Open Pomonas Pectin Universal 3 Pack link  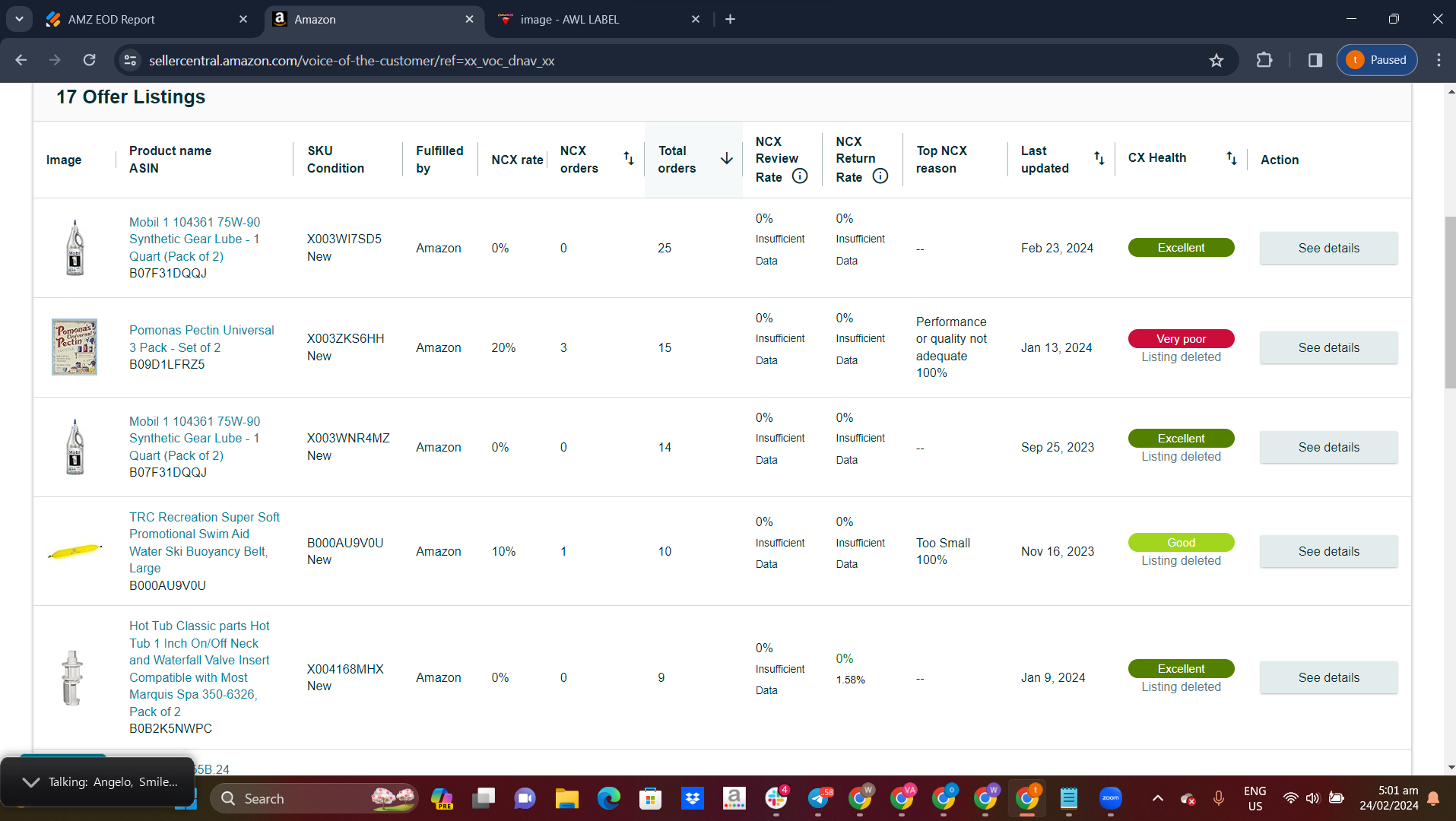pyautogui.click(x=201, y=339)
